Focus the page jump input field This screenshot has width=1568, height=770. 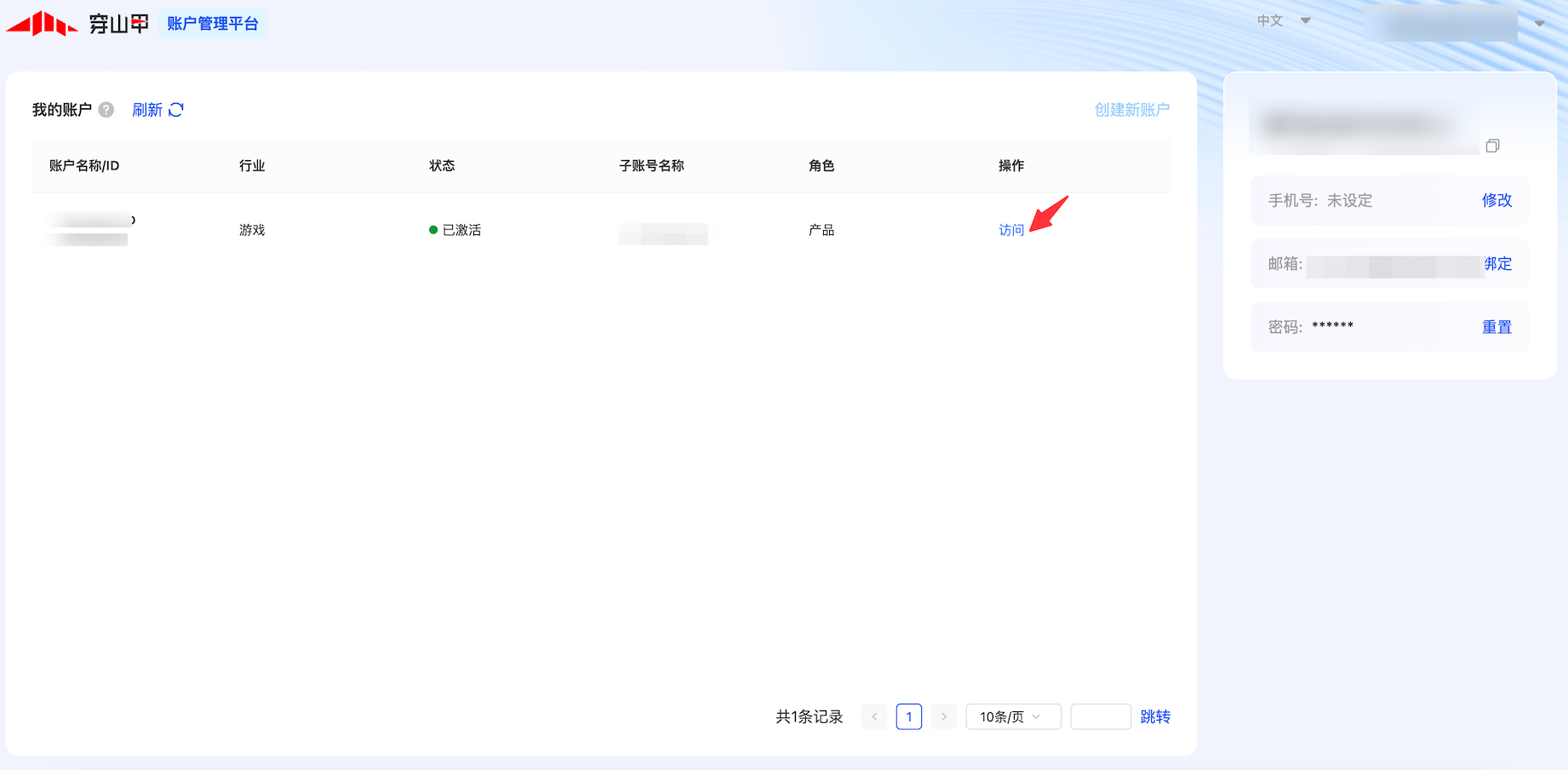(x=1100, y=717)
